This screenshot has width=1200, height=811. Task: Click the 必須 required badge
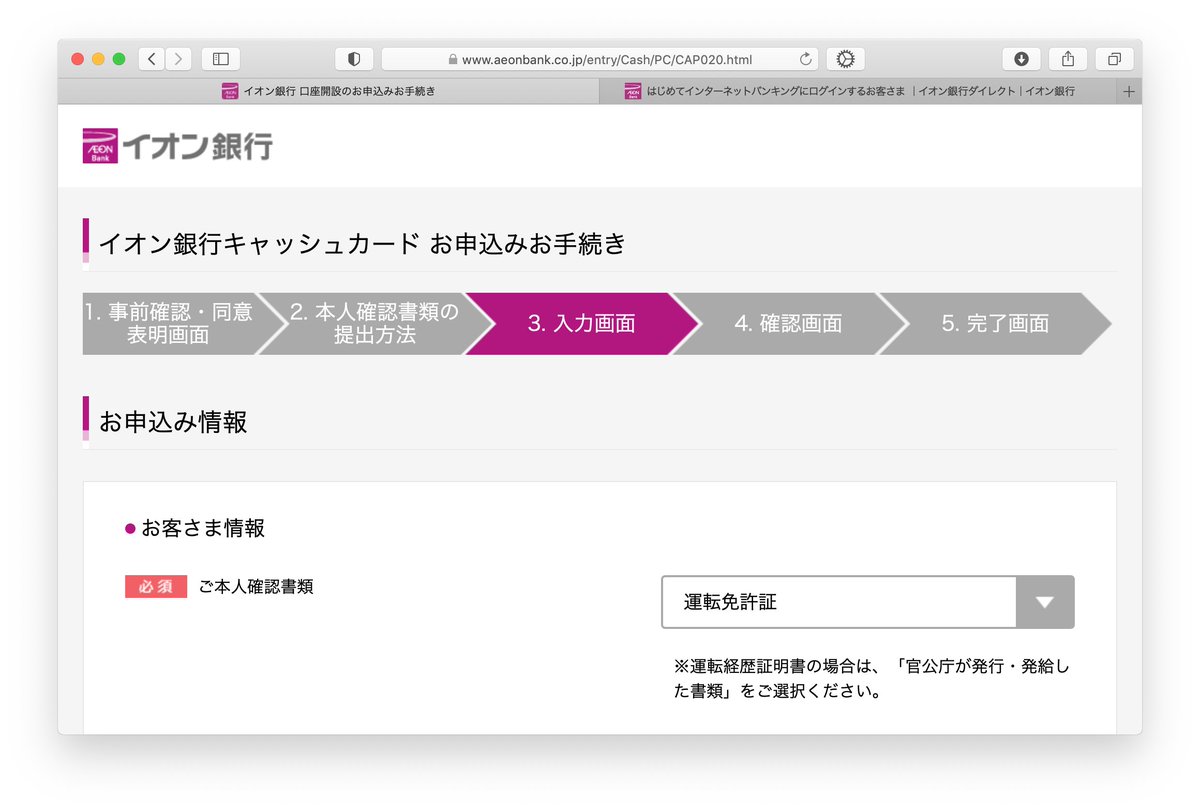point(156,587)
